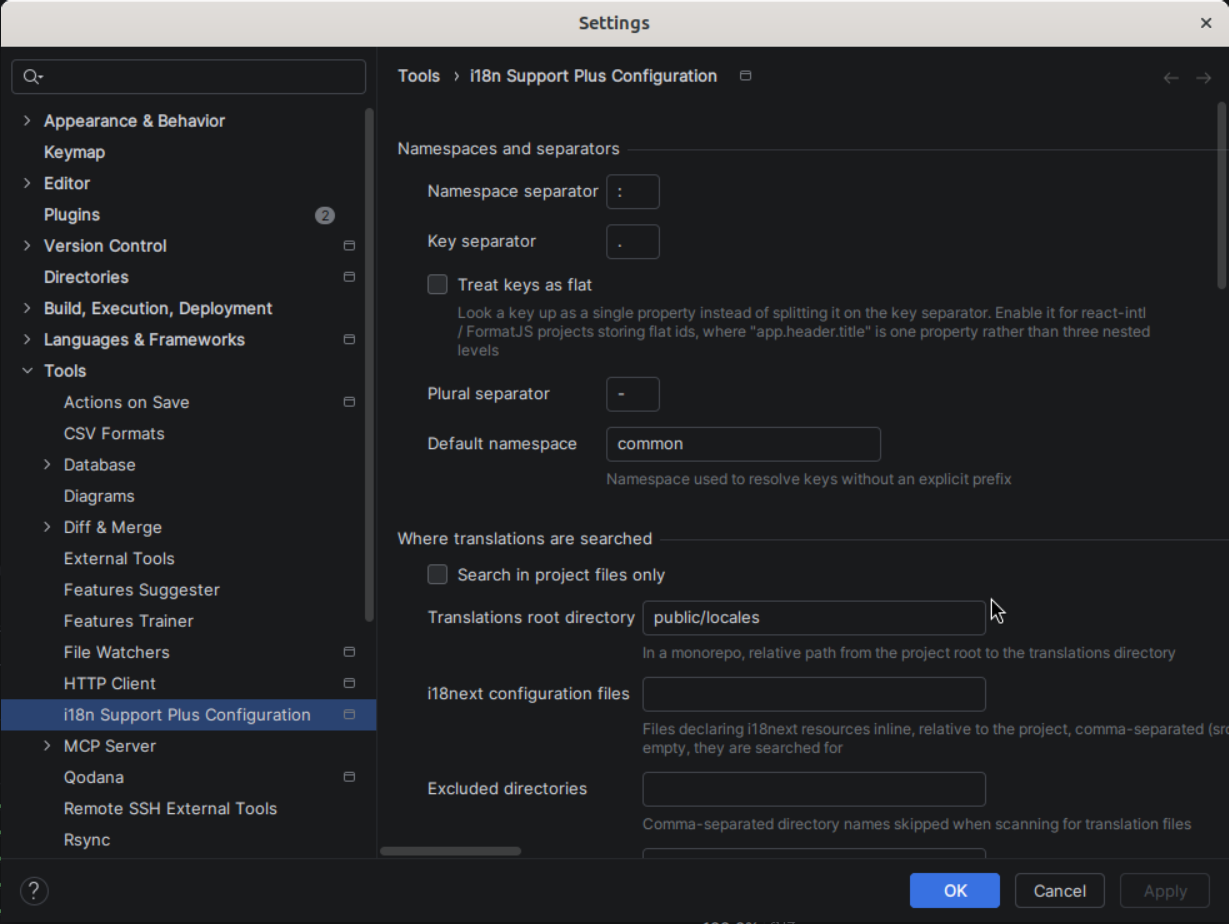The width and height of the screenshot is (1229, 924).
Task: Click project icon on HTTP Client row
Action: click(349, 684)
